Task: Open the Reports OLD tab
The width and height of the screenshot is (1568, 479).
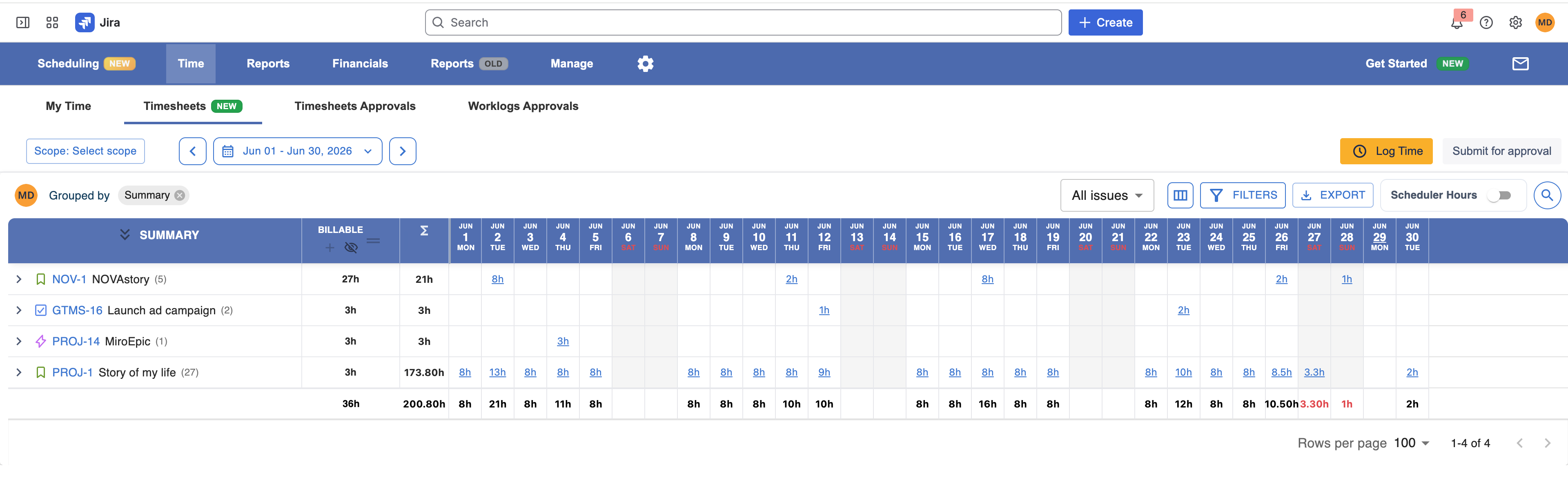Action: [x=469, y=63]
